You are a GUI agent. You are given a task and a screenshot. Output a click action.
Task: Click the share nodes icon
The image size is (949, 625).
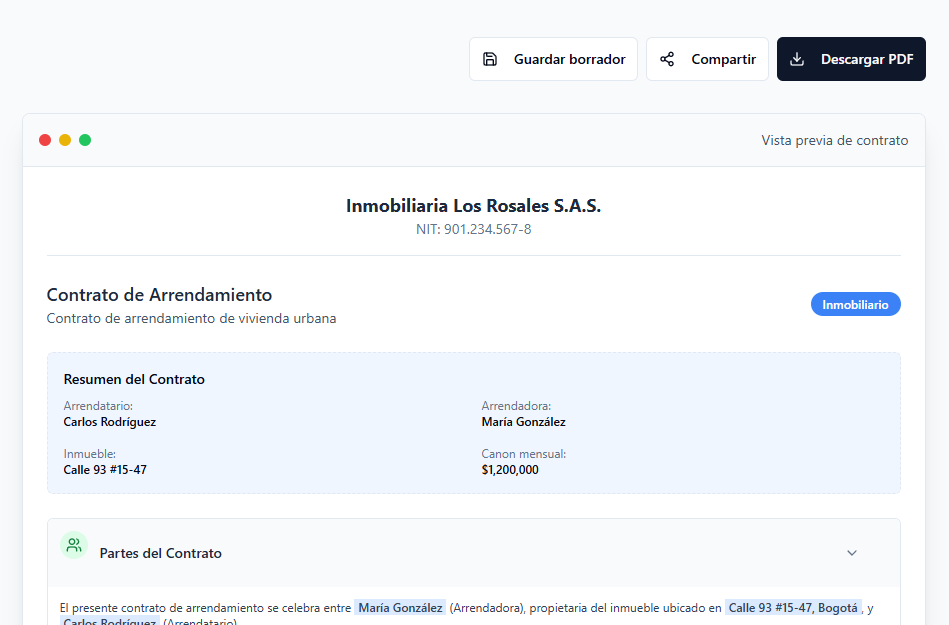[x=667, y=59]
